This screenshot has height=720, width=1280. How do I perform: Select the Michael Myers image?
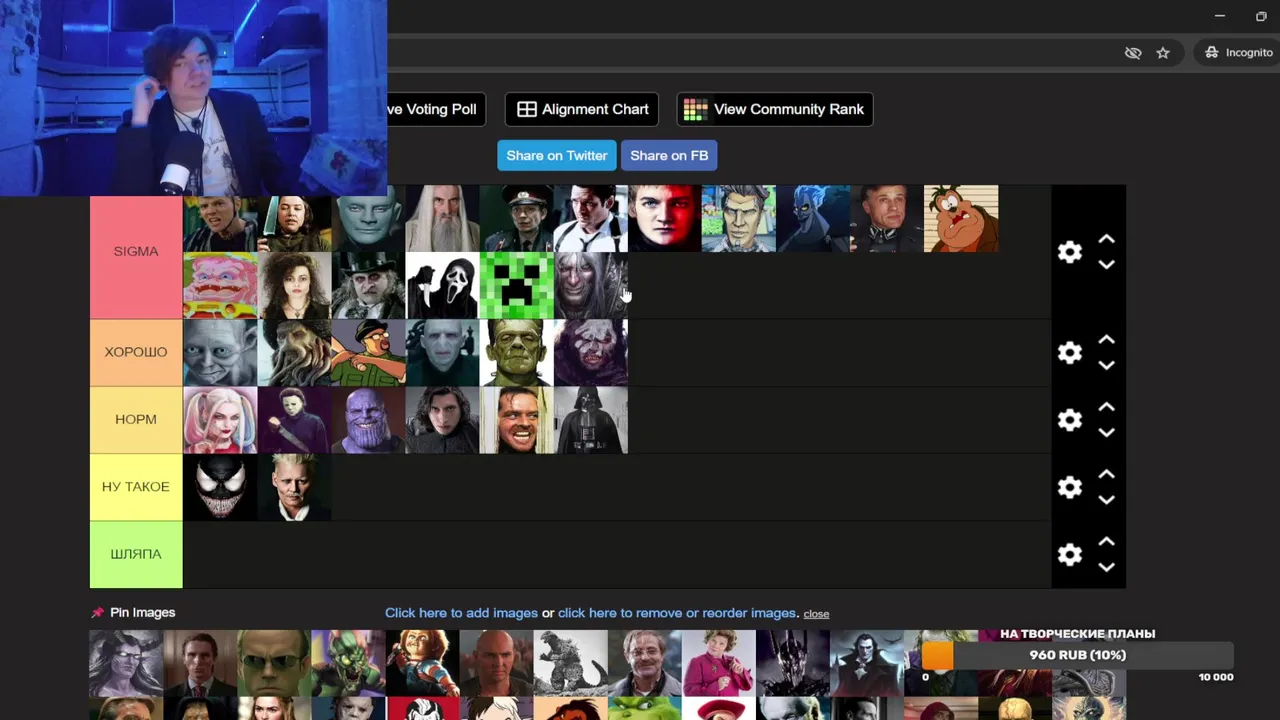tap(295, 420)
